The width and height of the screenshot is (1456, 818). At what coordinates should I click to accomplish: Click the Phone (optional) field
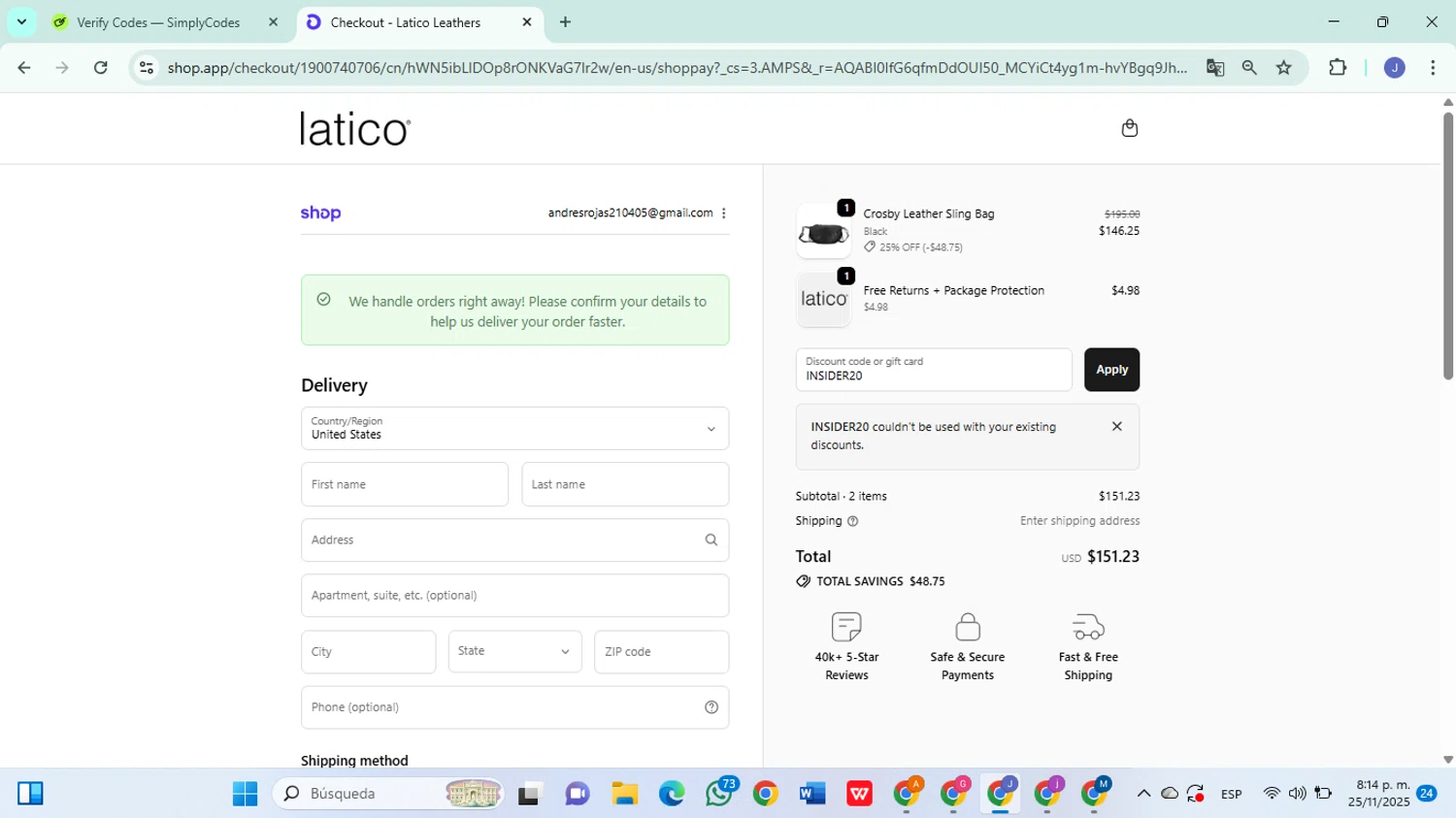point(514,707)
